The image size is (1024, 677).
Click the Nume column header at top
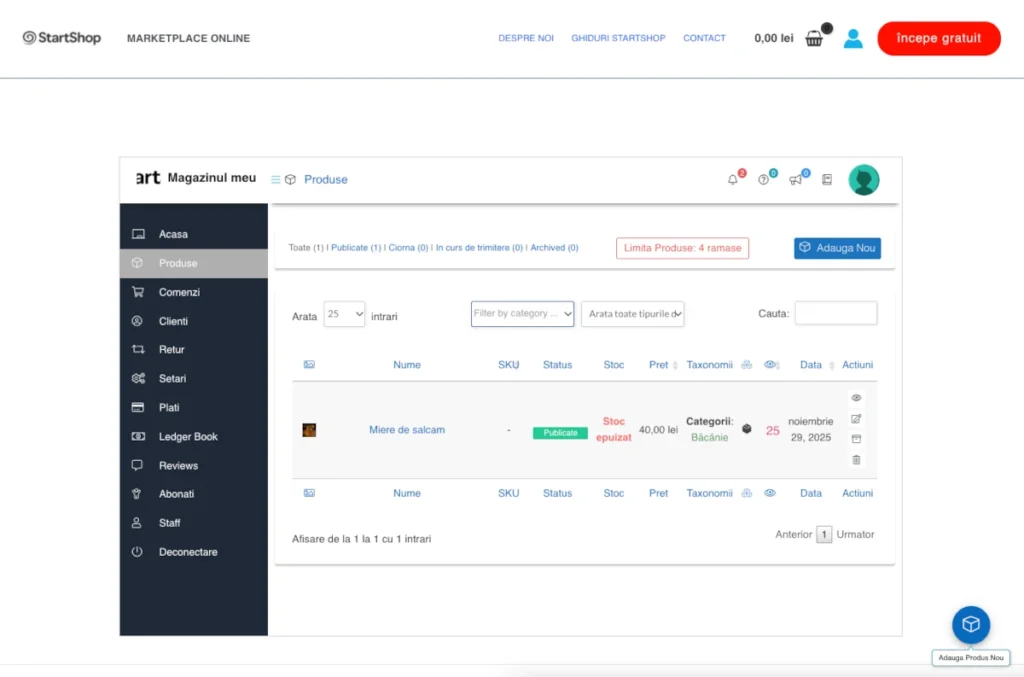pos(407,365)
